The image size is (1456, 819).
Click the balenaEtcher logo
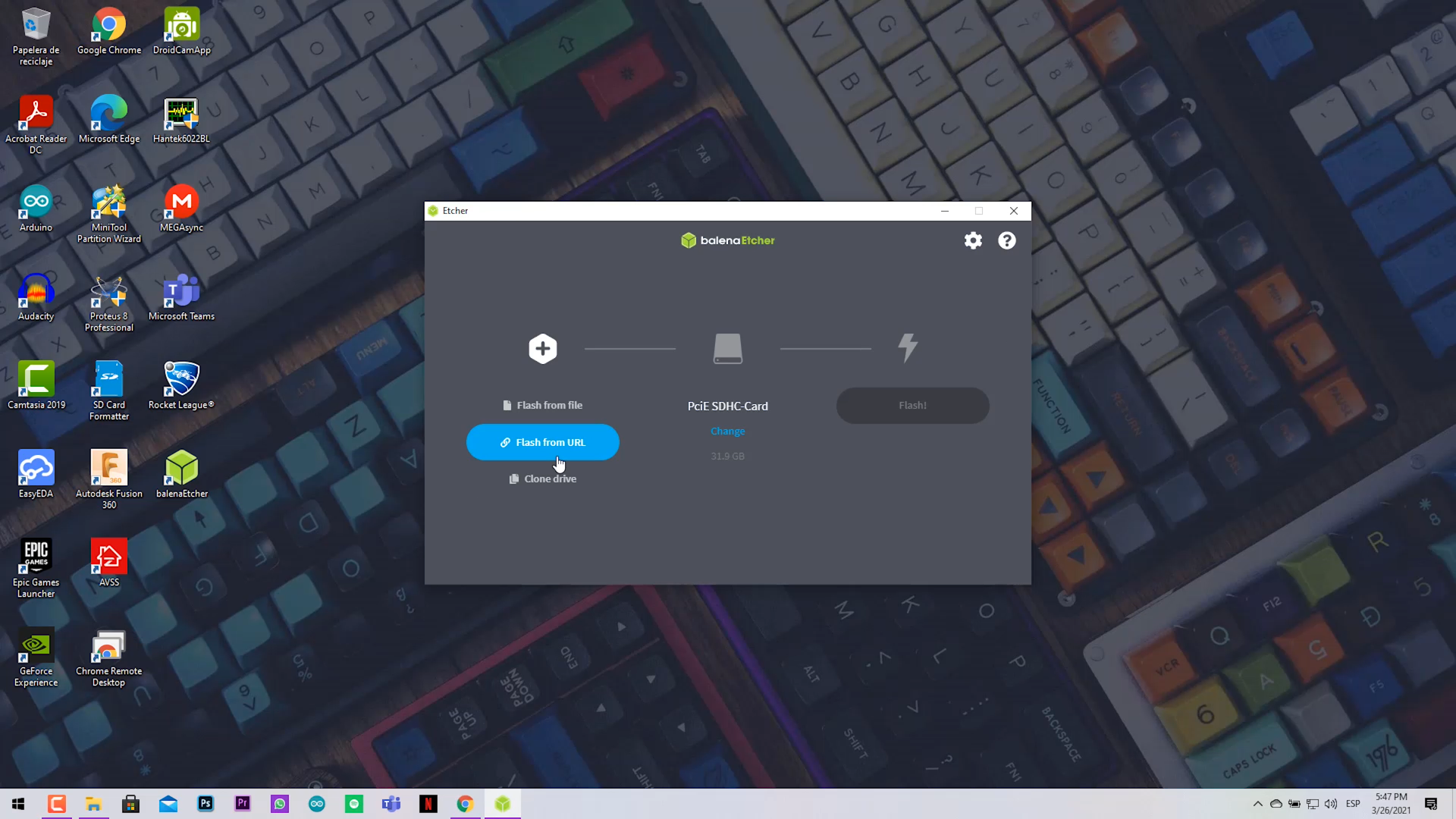[728, 240]
